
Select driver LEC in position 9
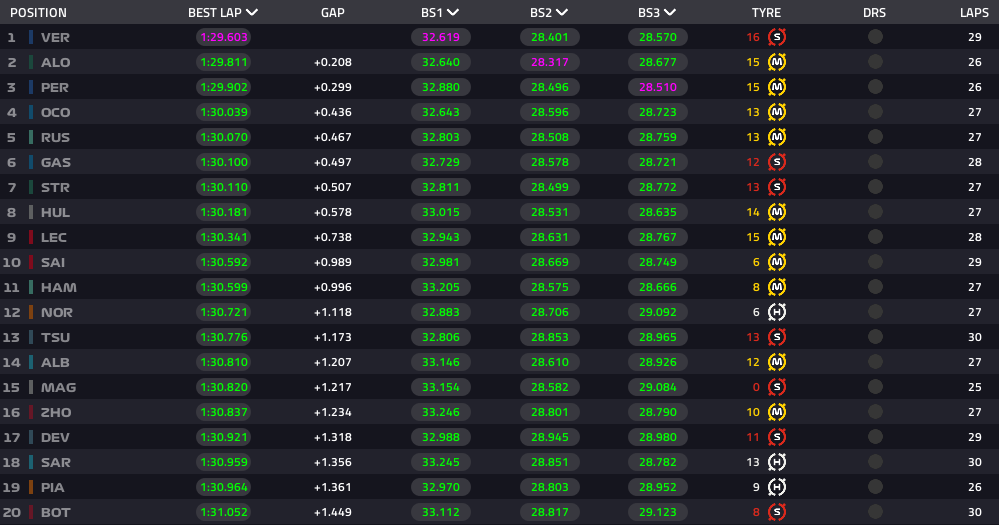(x=54, y=237)
